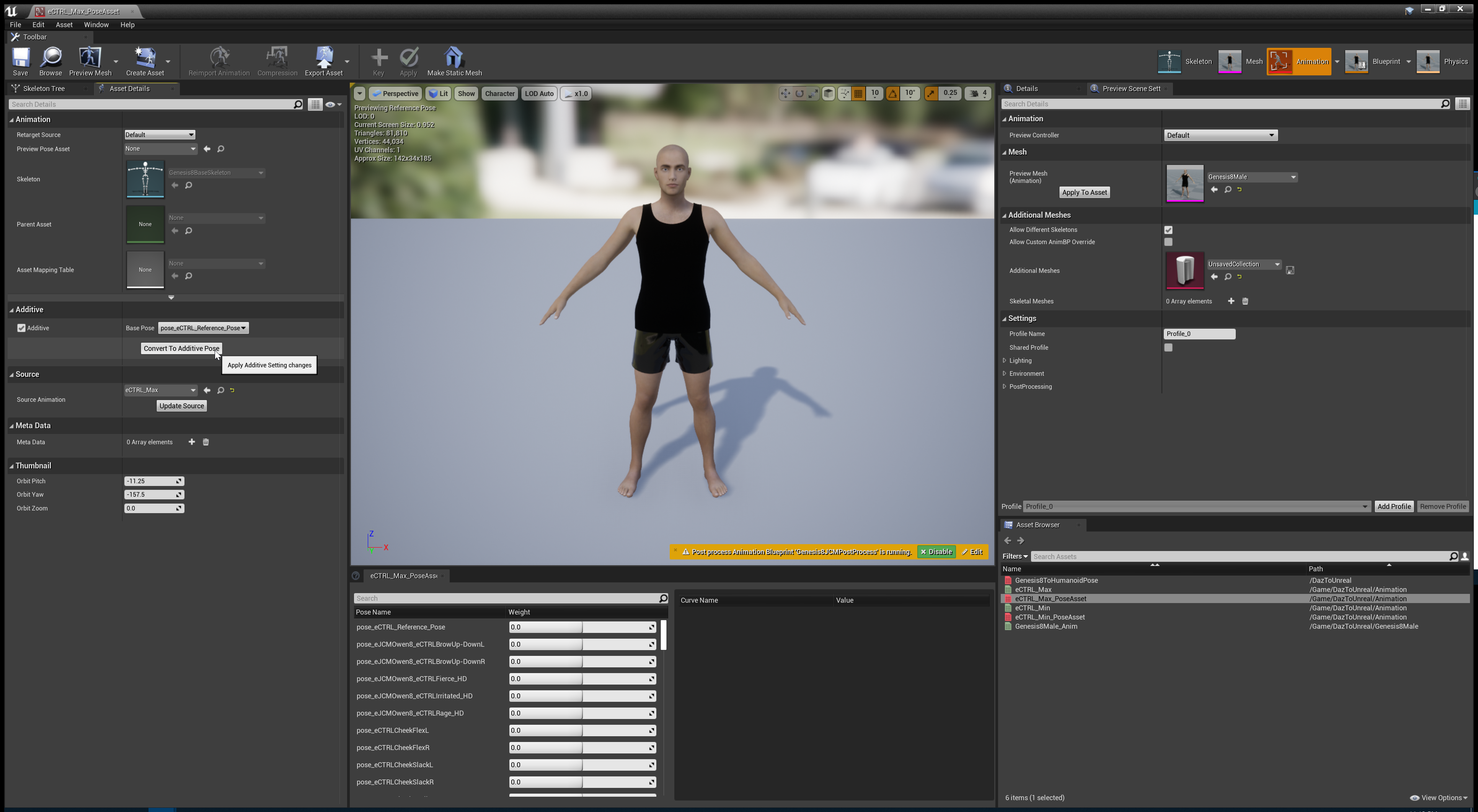Switch to Blueprint editor mode icon

click(x=1356, y=61)
